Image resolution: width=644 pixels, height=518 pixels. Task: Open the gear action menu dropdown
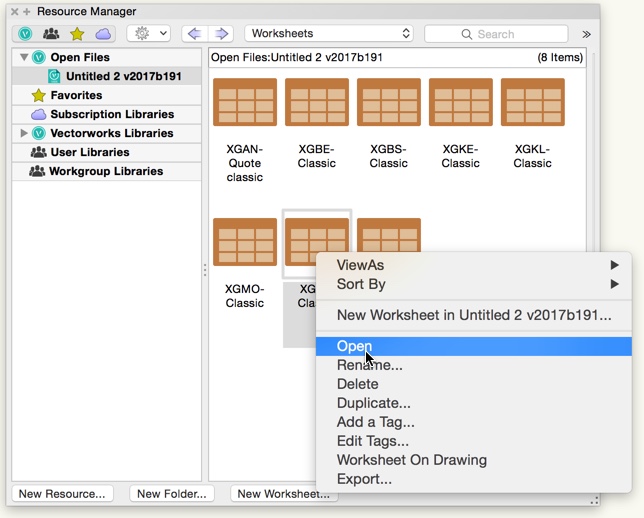tap(149, 33)
